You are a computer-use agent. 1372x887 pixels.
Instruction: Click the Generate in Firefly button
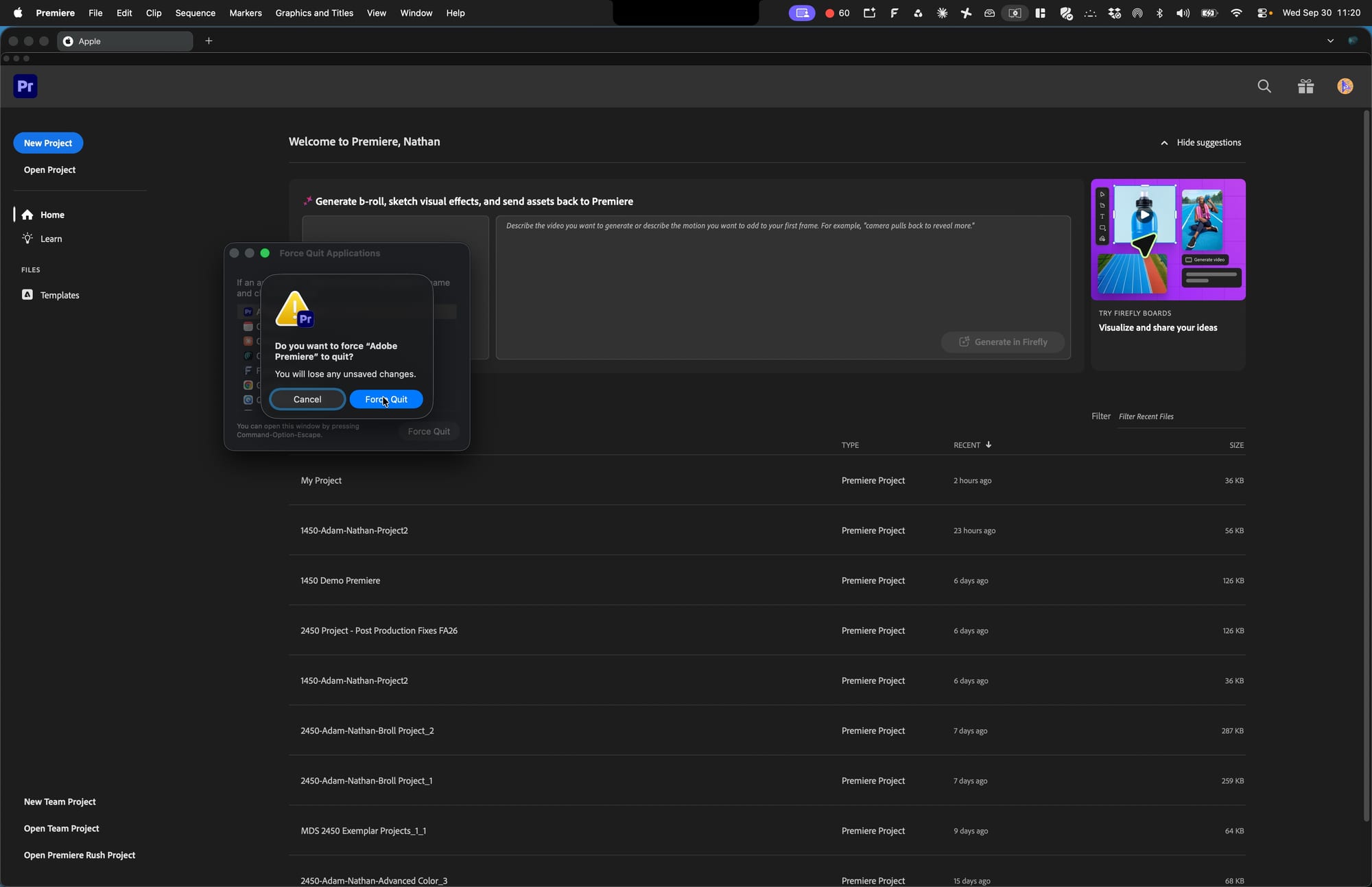(x=1003, y=342)
